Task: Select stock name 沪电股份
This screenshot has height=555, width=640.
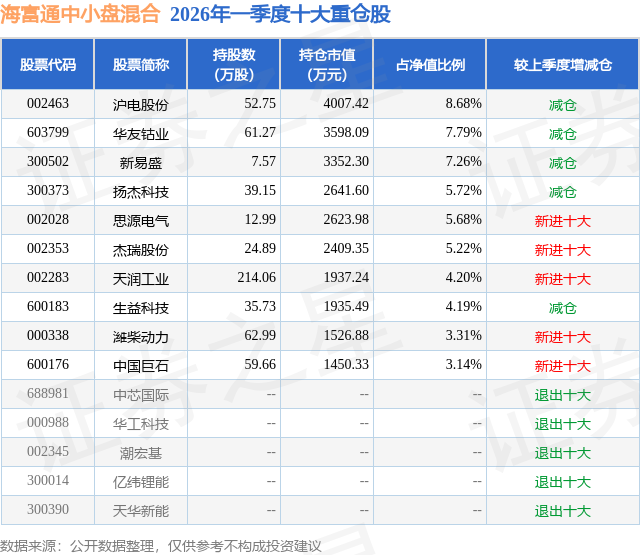Action: 141,105
